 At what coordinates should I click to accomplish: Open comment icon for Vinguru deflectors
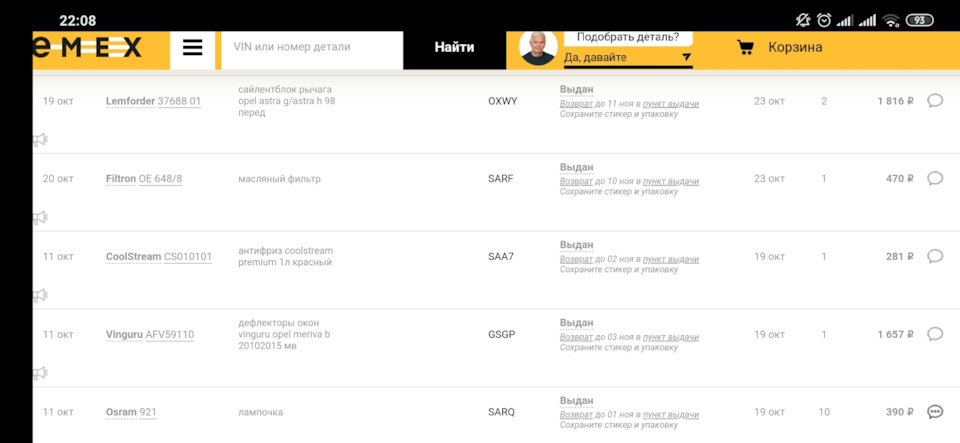click(x=935, y=334)
